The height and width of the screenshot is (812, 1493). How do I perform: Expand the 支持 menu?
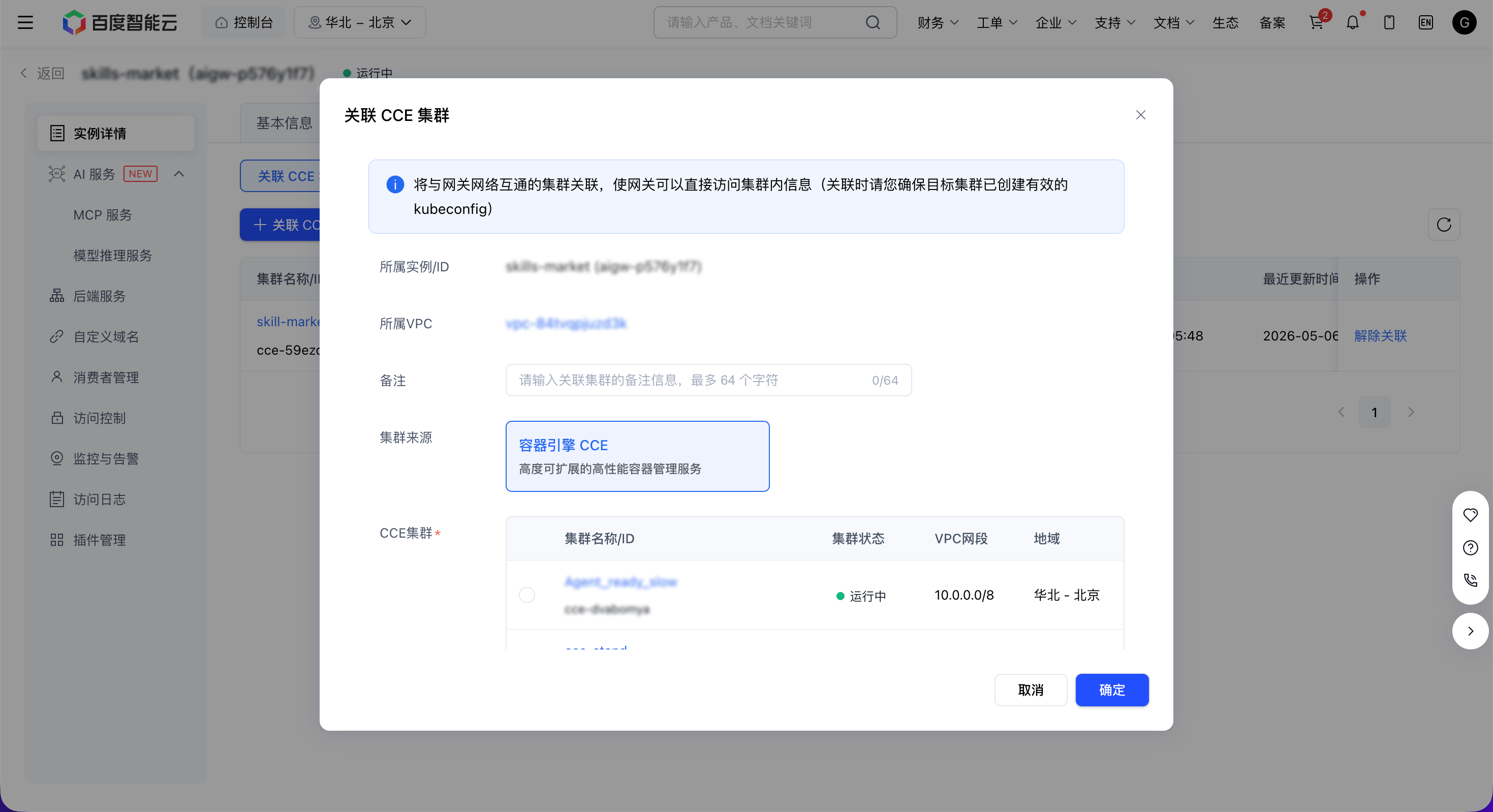[1114, 22]
